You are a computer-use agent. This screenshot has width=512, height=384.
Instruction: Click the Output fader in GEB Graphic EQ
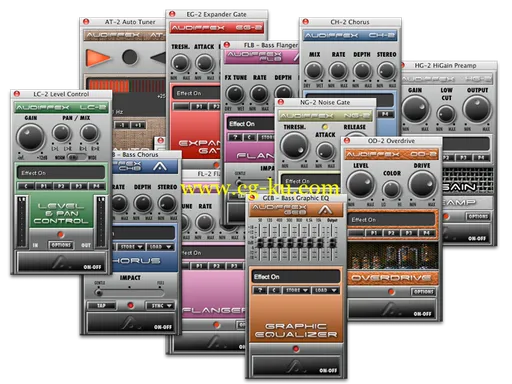[332, 243]
